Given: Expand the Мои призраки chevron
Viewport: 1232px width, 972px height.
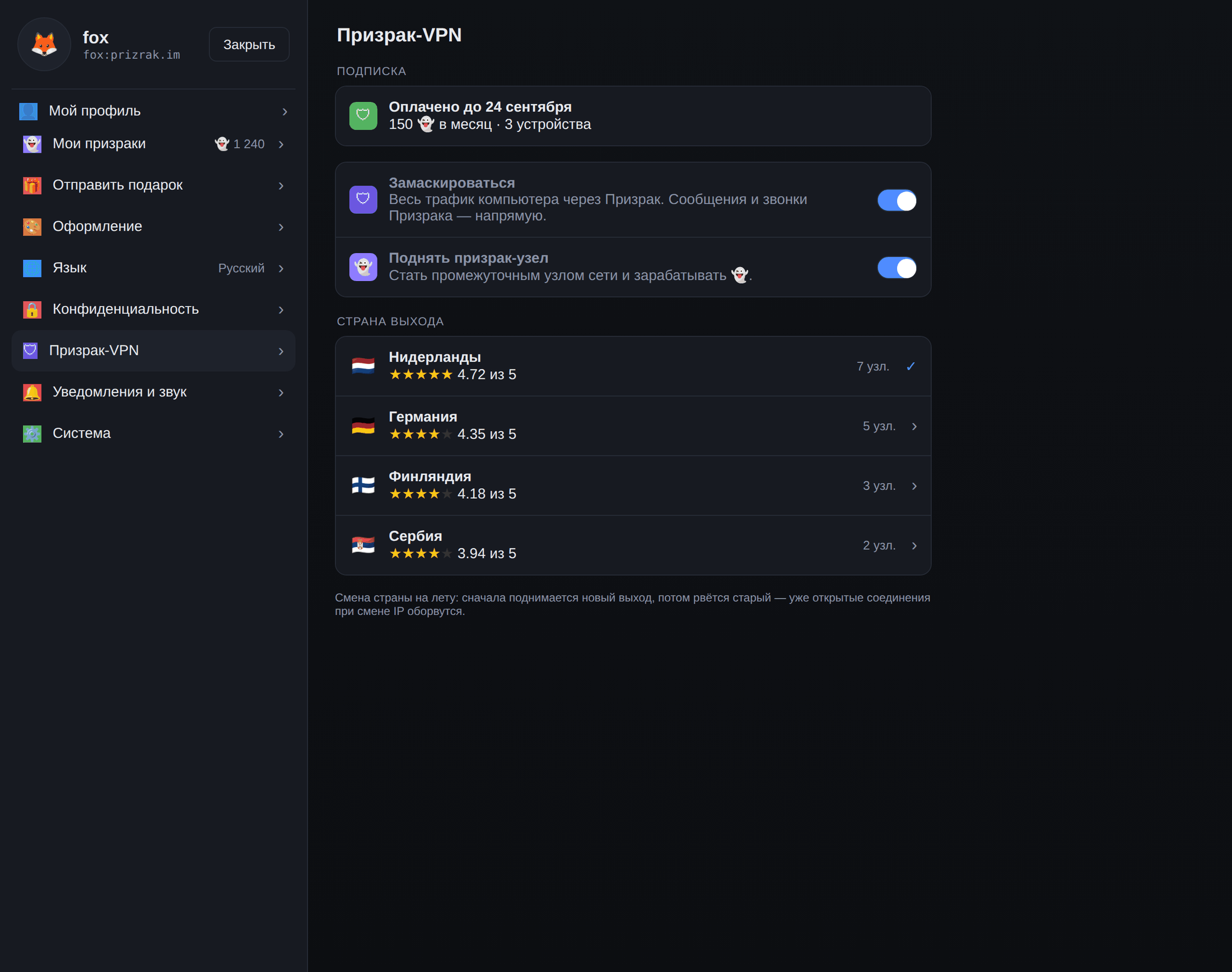Looking at the screenshot, I should (281, 144).
